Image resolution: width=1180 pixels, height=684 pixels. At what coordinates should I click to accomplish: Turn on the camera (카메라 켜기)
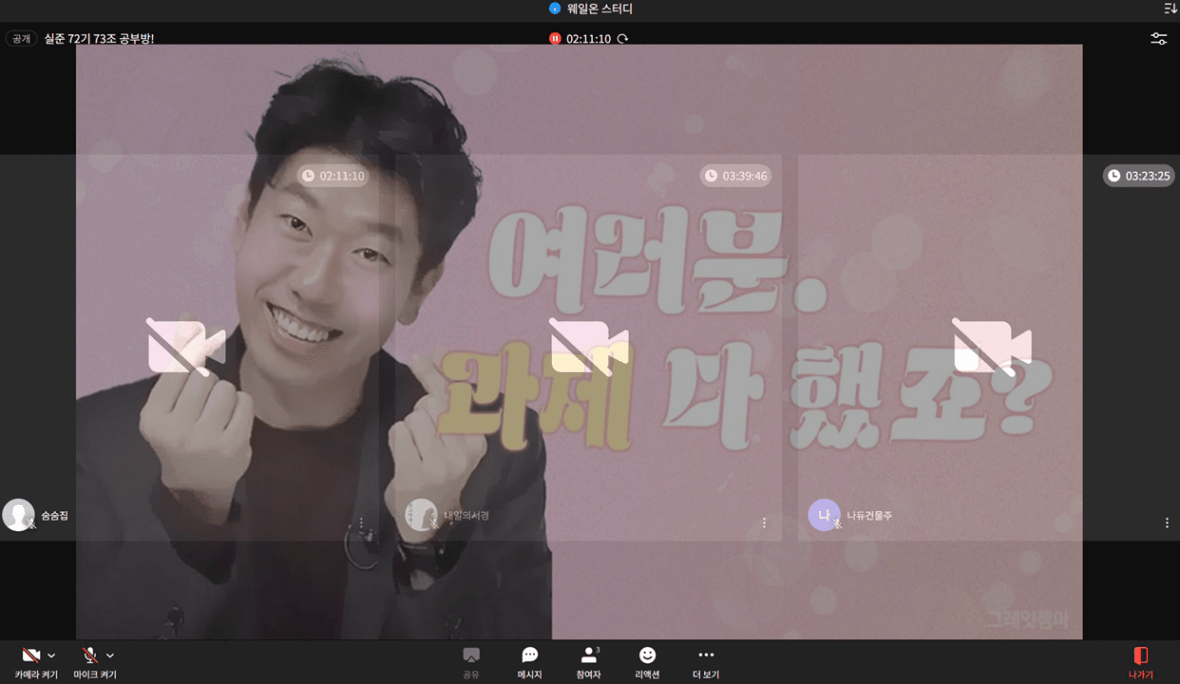pos(31,656)
